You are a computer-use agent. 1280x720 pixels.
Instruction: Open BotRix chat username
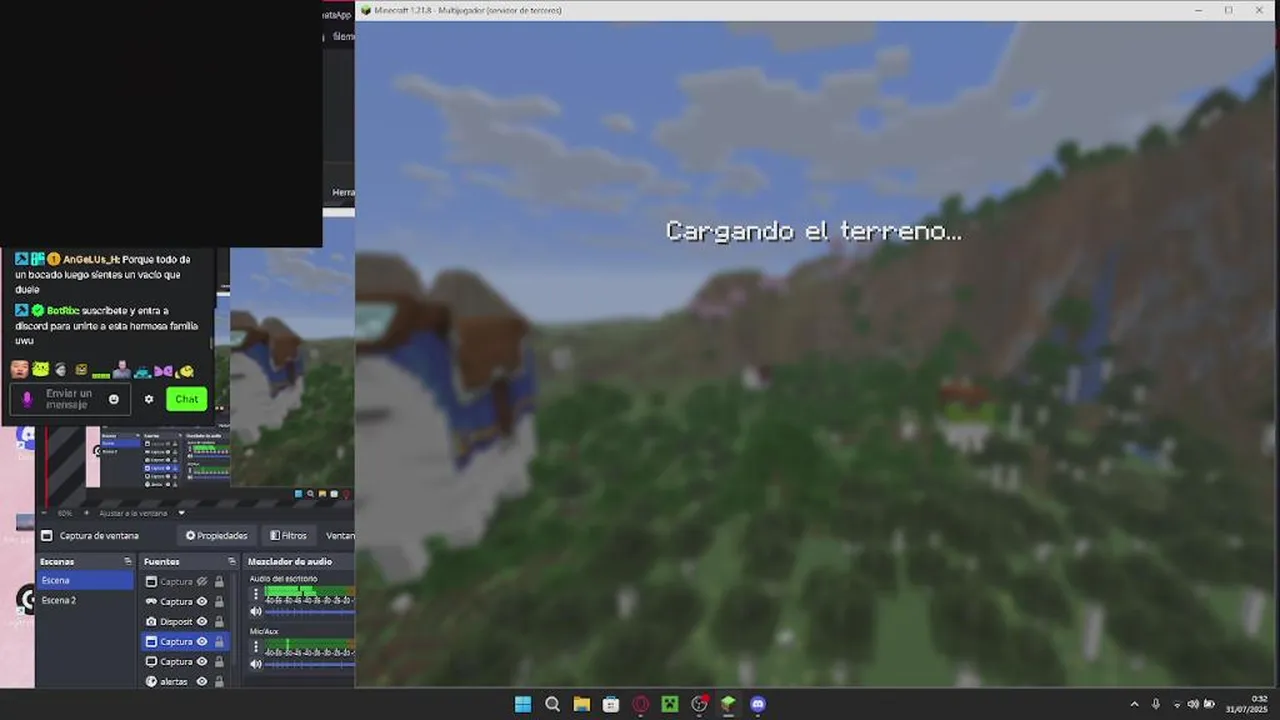62,310
